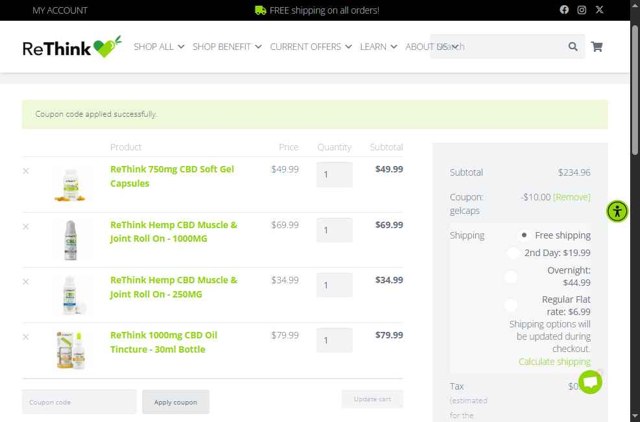Image resolution: width=640 pixels, height=422 pixels.
Task: Open Muscle & Joint Roll On 1000MG link
Action: 173,232
